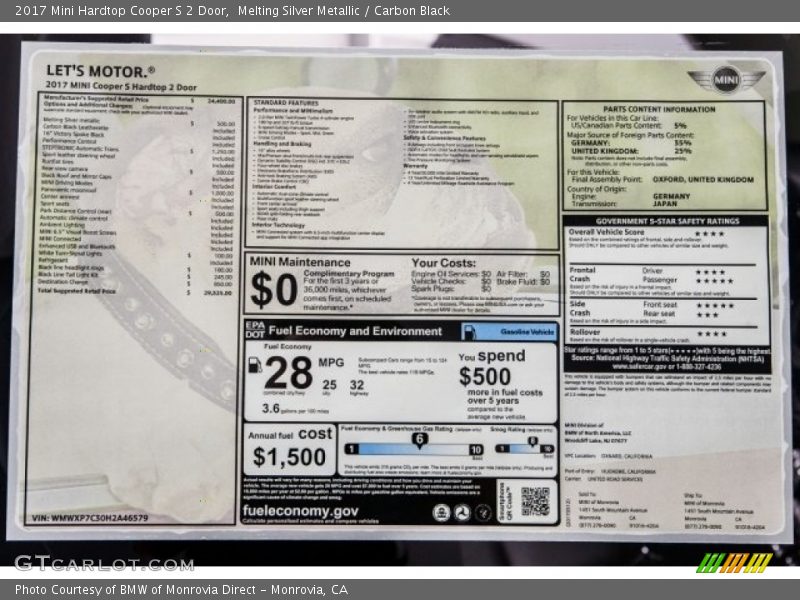Click the 'UNITED KINGDOM: 25%' parts content line
The height and width of the screenshot is (600, 800).
[631, 151]
